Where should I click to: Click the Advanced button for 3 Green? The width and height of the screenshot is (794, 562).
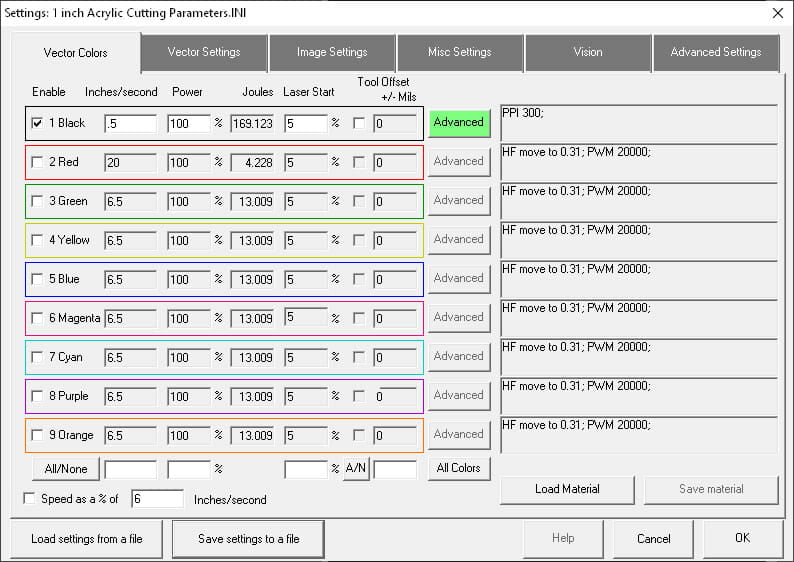[459, 200]
